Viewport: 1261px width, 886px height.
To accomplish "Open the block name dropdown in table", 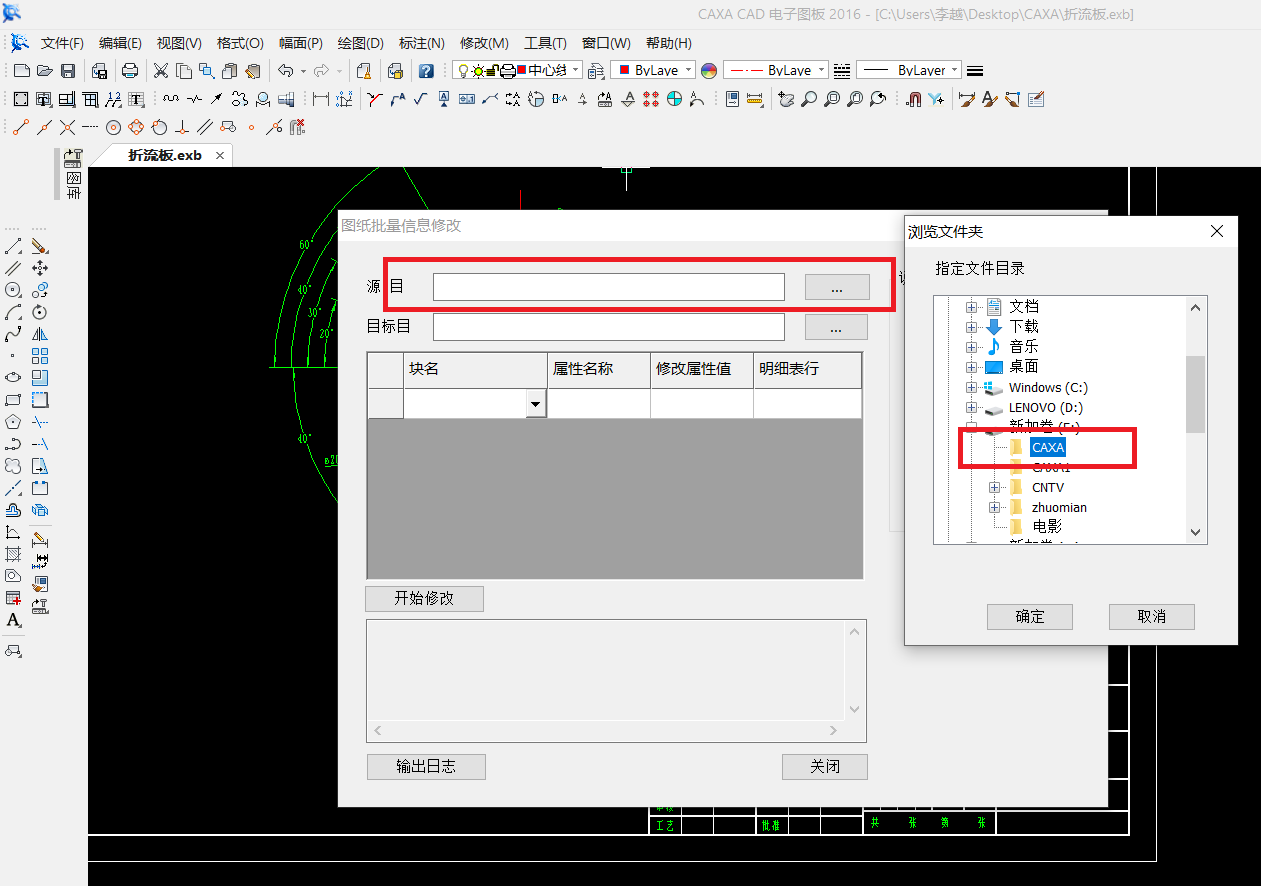I will click(536, 404).
